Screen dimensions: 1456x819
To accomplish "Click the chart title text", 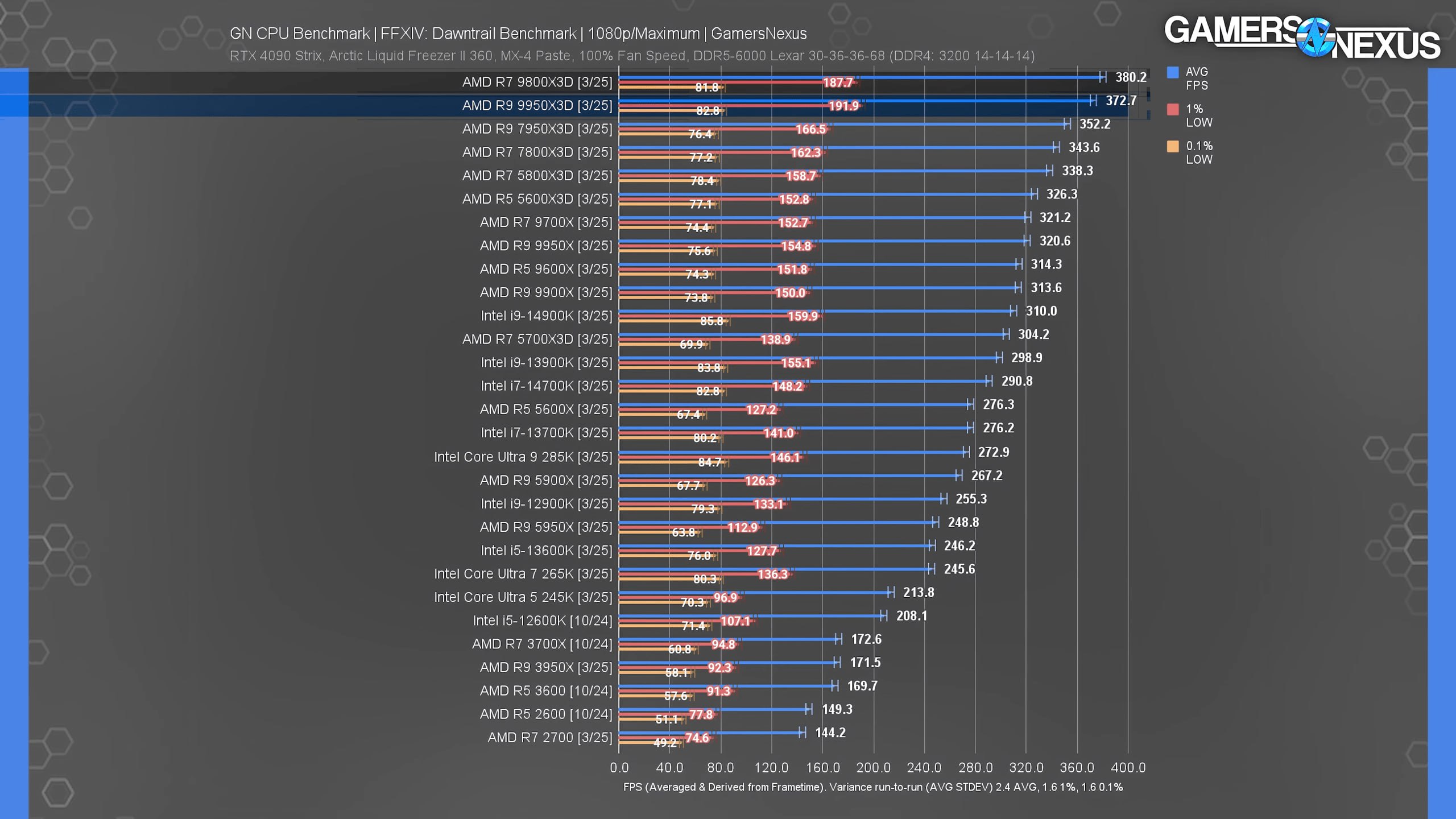I will pyautogui.click(x=518, y=34).
